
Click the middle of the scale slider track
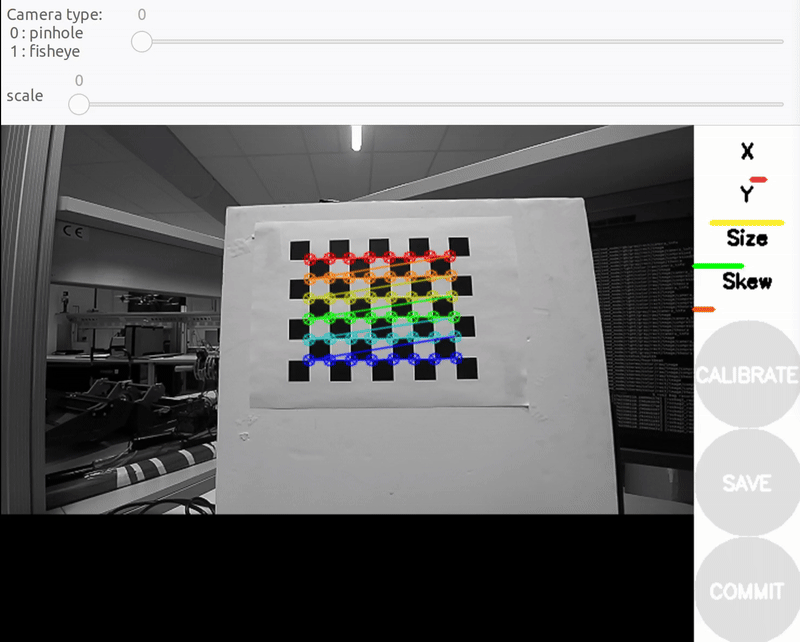tap(430, 105)
